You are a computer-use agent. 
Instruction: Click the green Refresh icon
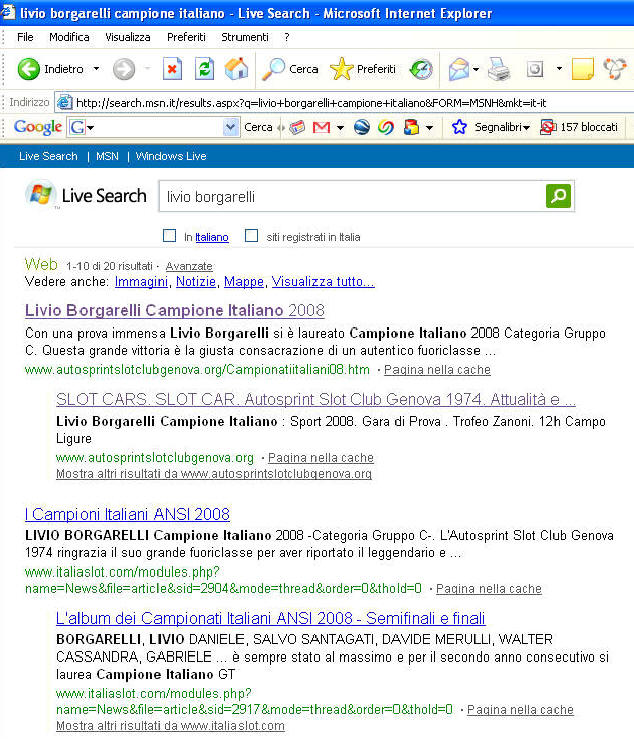tap(205, 69)
